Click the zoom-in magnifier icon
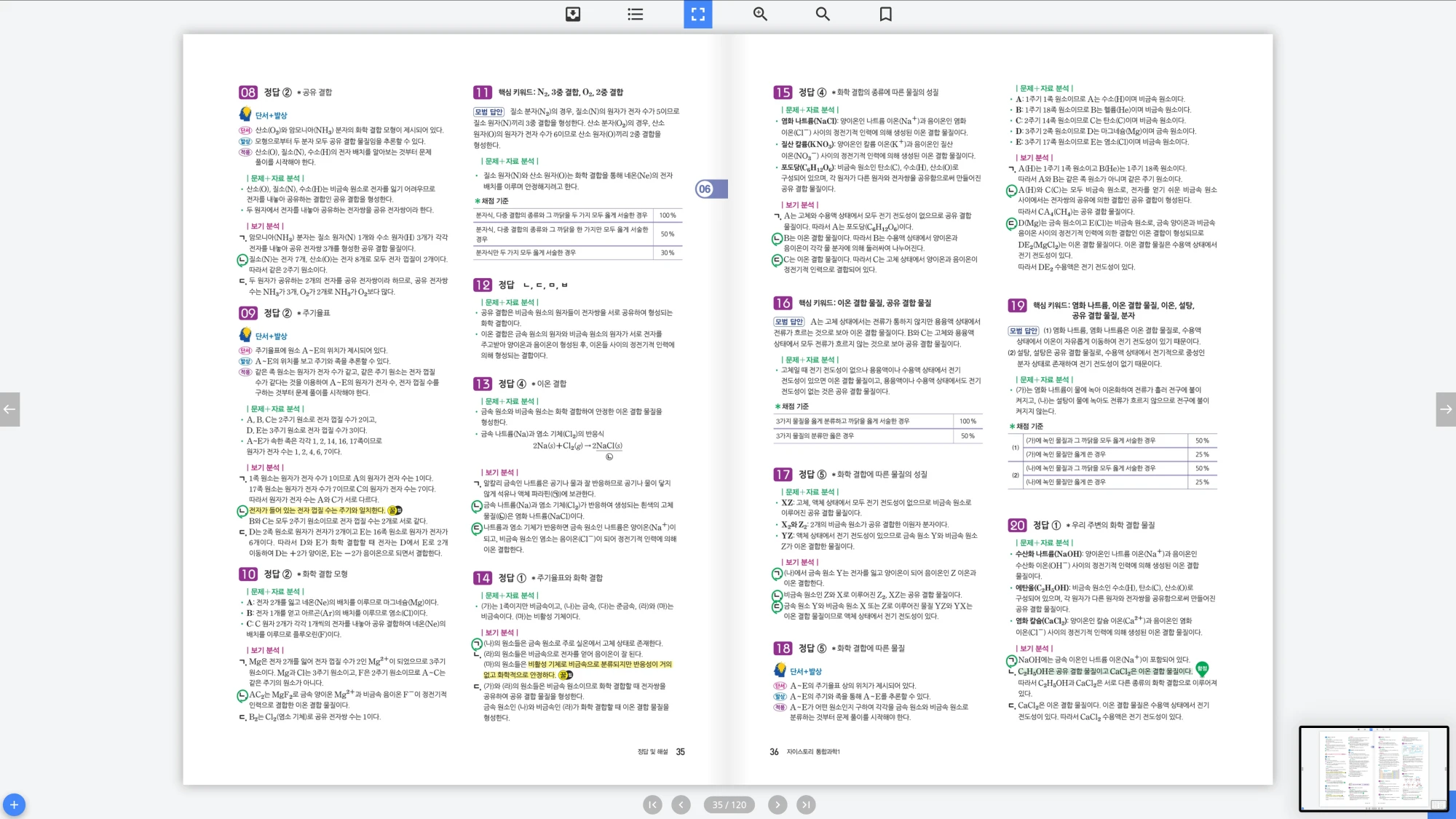This screenshot has width=1456, height=819. 760,14
